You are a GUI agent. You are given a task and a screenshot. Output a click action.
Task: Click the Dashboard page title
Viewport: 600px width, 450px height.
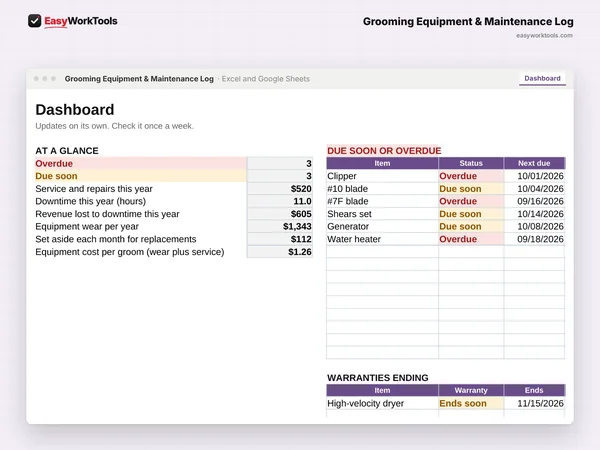click(x=75, y=110)
